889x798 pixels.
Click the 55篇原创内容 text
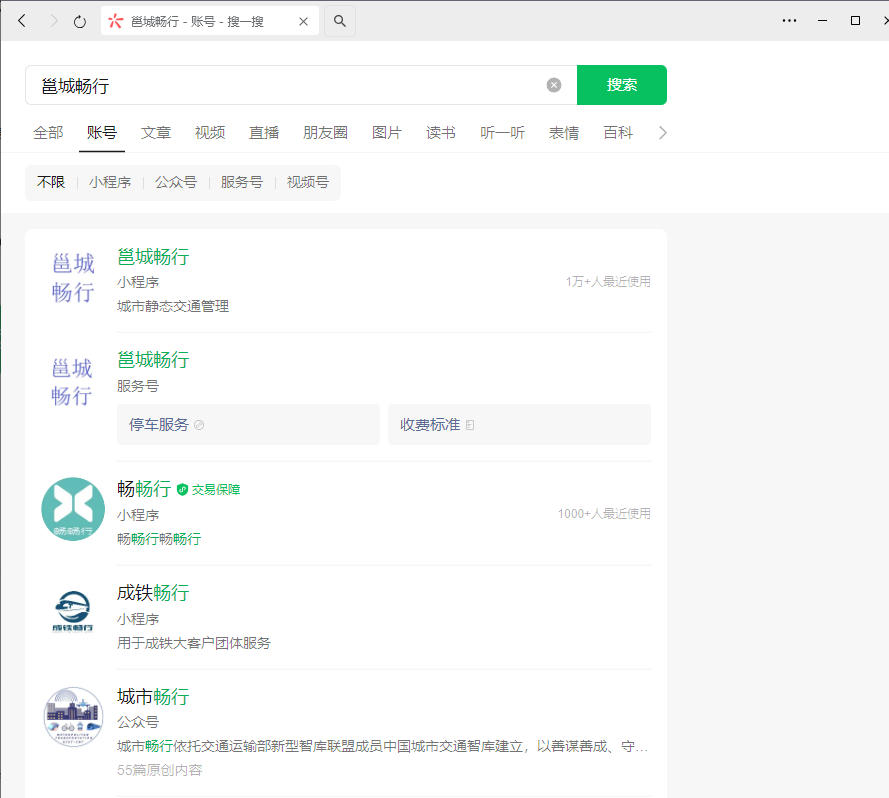click(159, 770)
